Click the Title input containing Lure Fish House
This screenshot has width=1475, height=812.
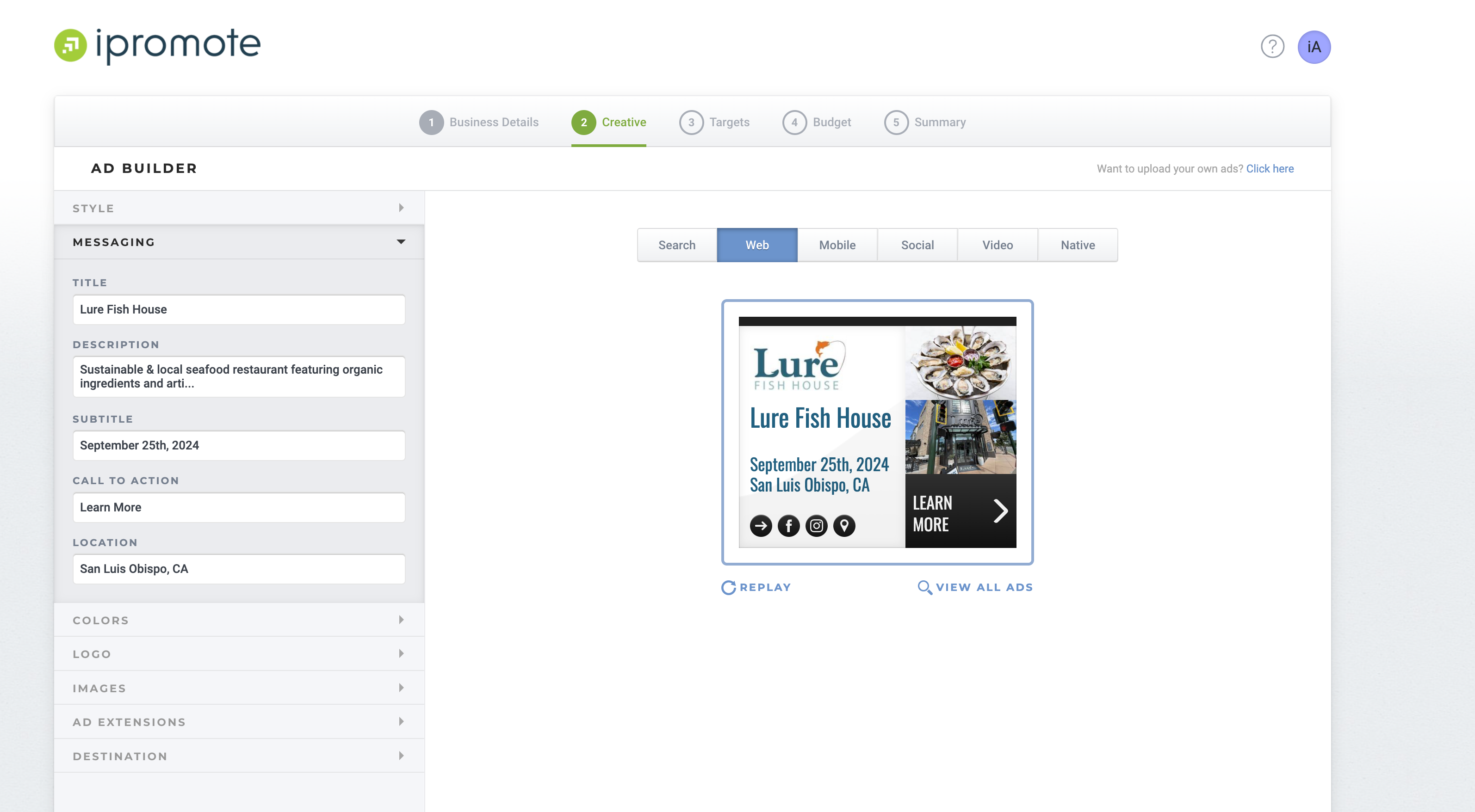tap(239, 309)
